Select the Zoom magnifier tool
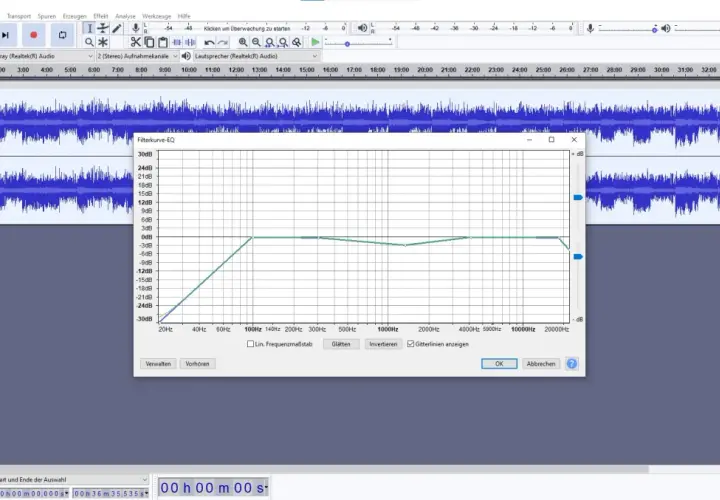Screen dimensions: 720x500 point(90,42)
